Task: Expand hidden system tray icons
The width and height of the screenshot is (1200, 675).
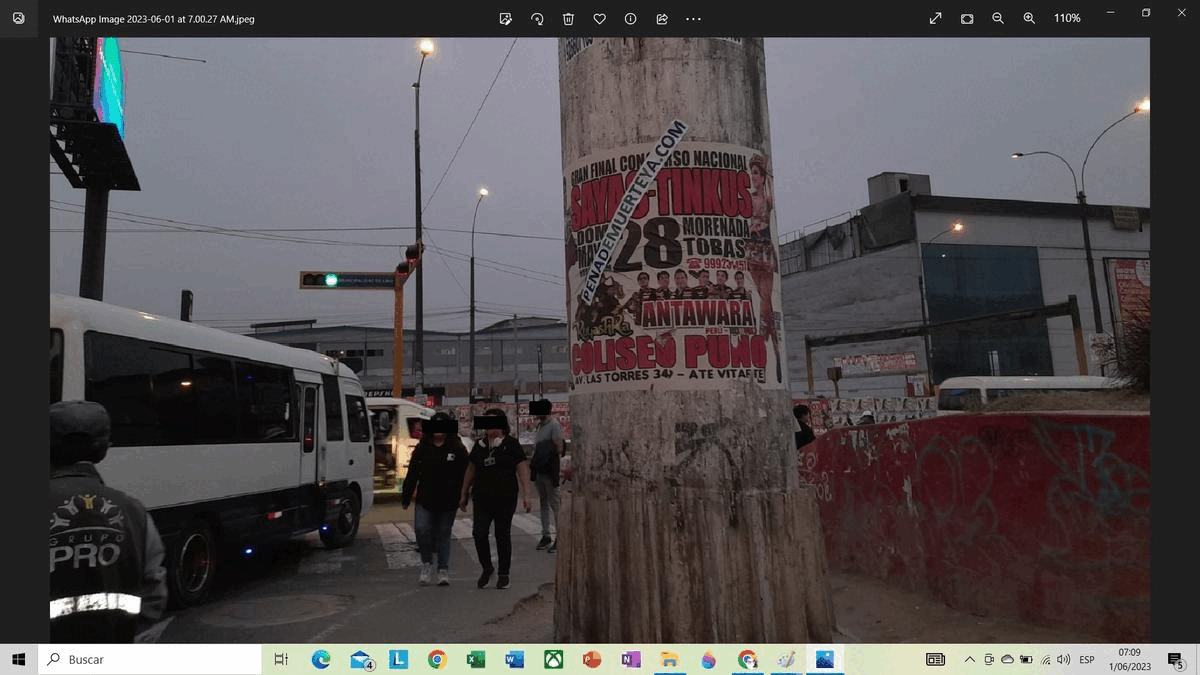Action: 969,660
